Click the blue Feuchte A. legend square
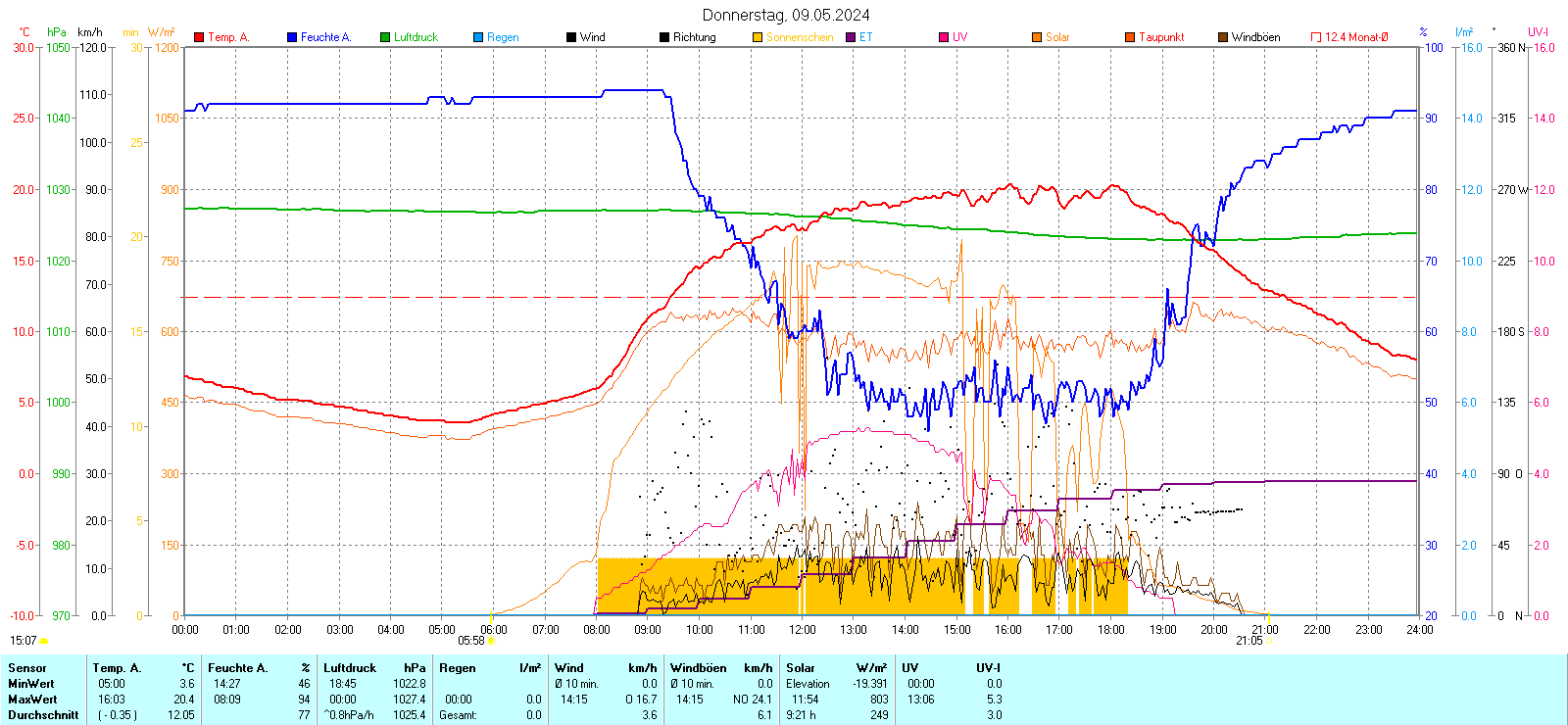This screenshot has width=1568, height=725. 292,37
